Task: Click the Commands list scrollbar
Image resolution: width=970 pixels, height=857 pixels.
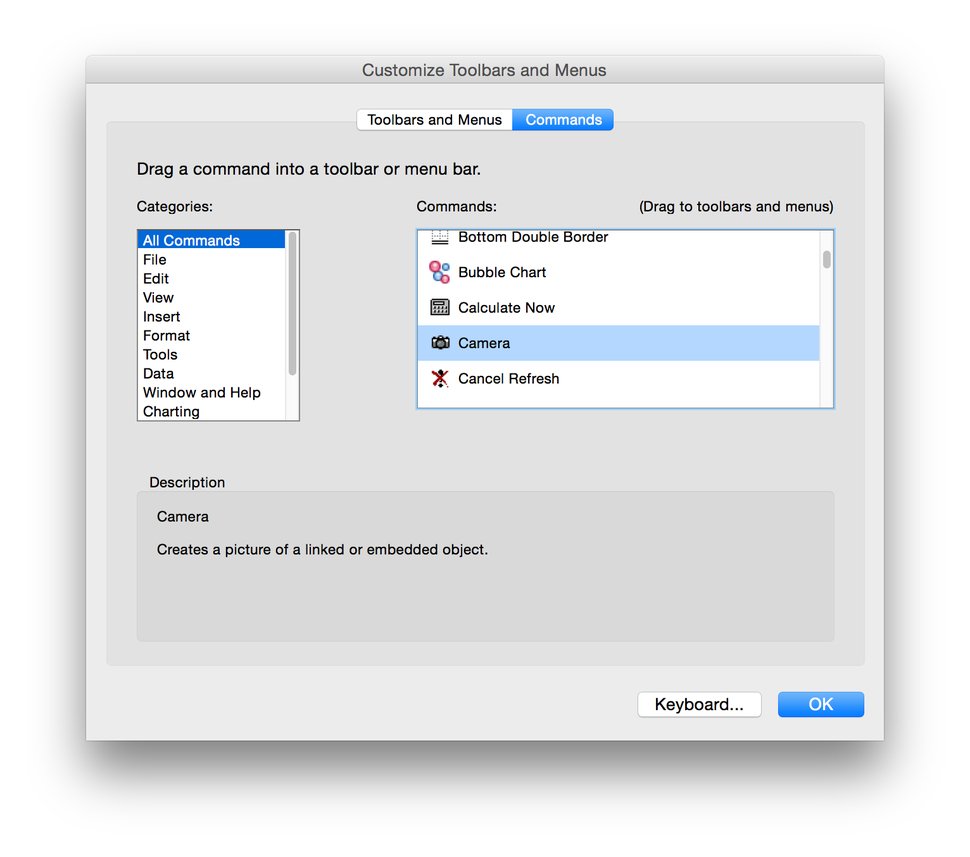Action: point(826,260)
